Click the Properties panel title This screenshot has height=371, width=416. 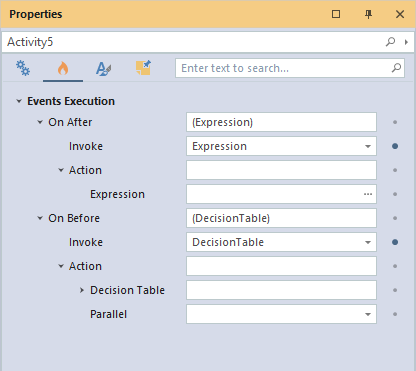pyautogui.click(x=36, y=14)
